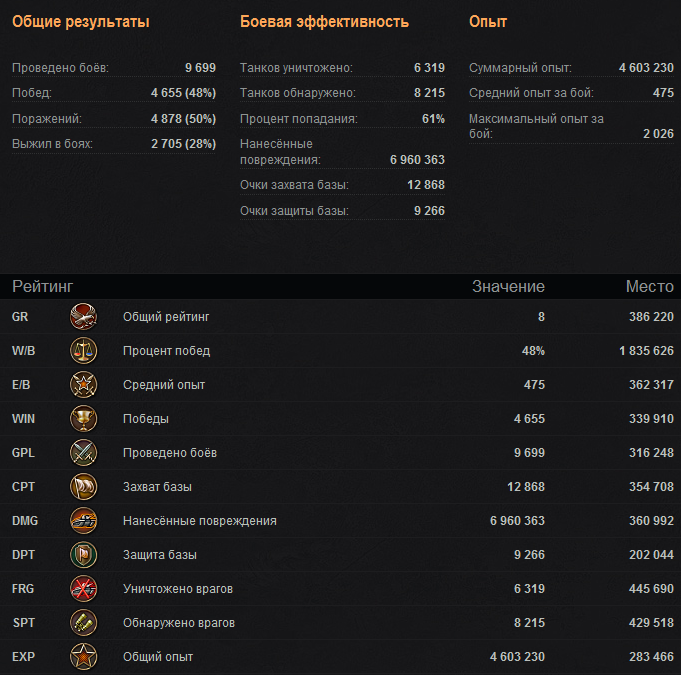This screenshot has width=681, height=675.
Task: Click the base capture flag icon
Action: 83,486
